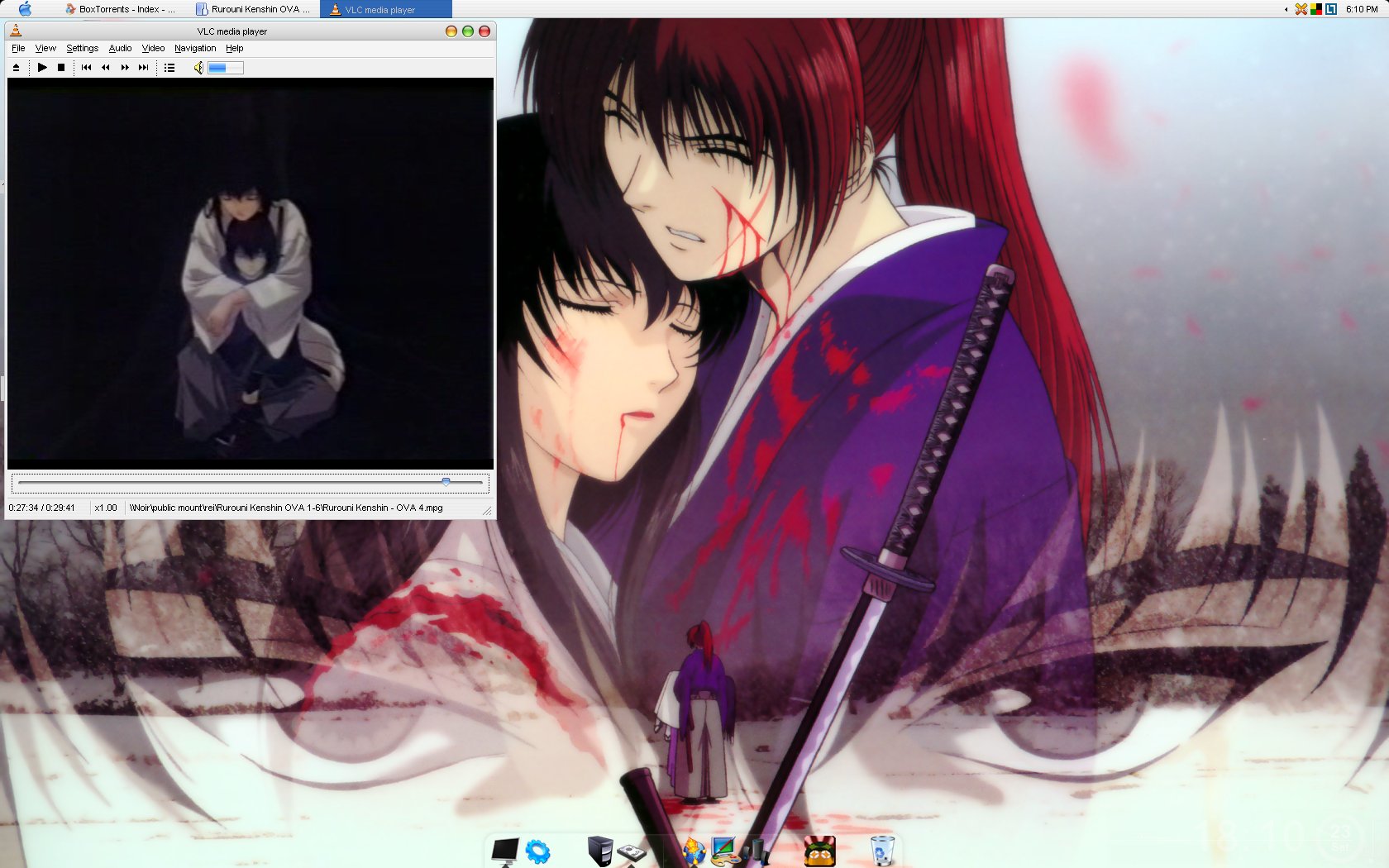Open the masked character dock icon
1389x868 pixels.
point(819,851)
